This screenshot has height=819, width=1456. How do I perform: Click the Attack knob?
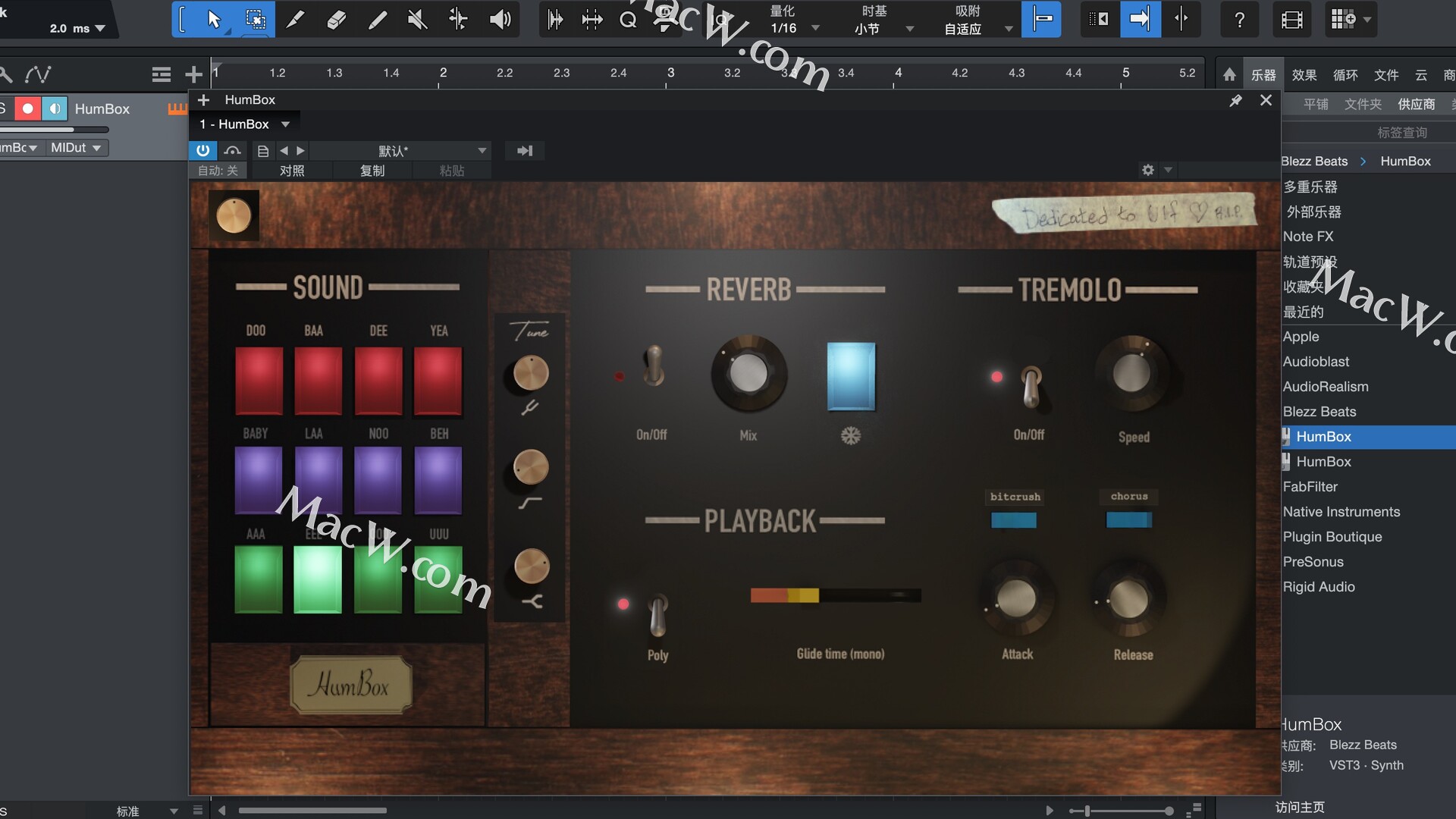(x=1016, y=598)
